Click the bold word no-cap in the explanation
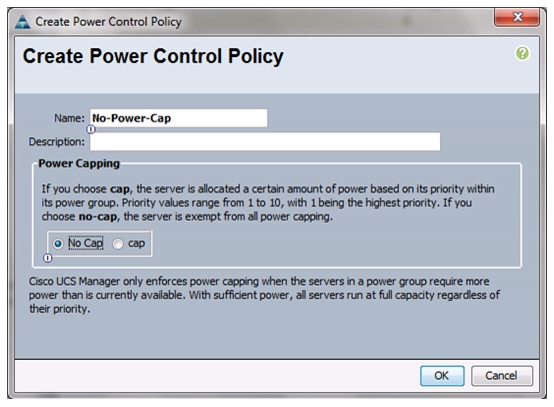The width and height of the screenshot is (554, 407). [98, 217]
